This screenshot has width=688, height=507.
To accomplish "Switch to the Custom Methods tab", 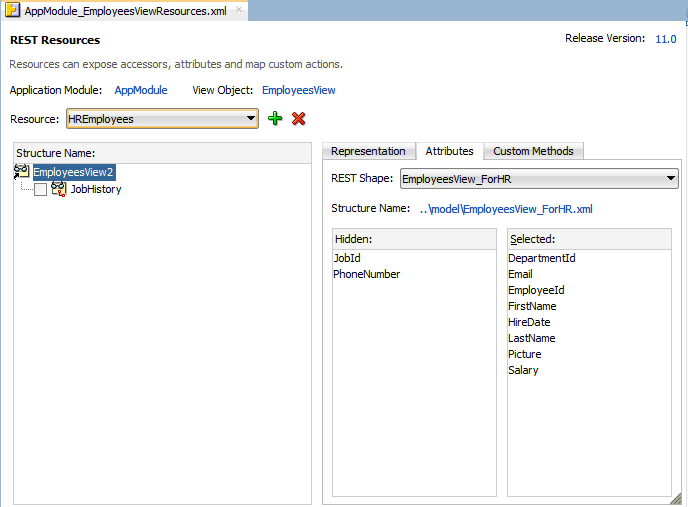I will pyautogui.click(x=533, y=151).
